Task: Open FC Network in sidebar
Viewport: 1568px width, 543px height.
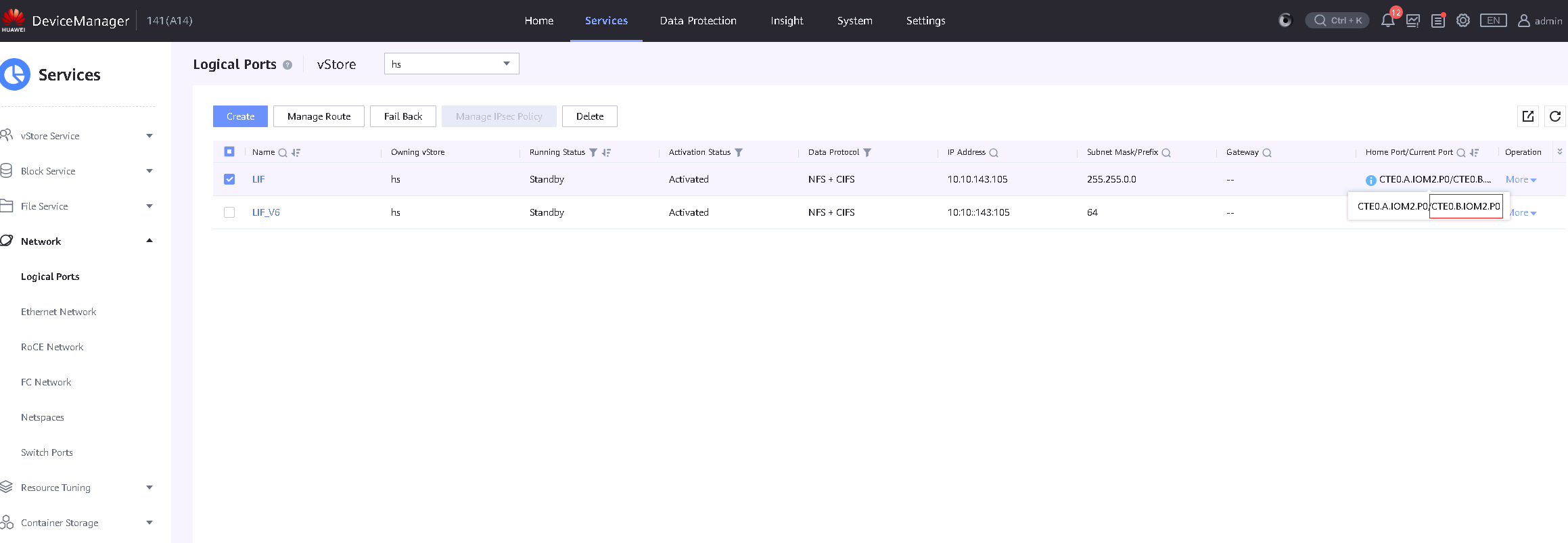Action: 46,382
